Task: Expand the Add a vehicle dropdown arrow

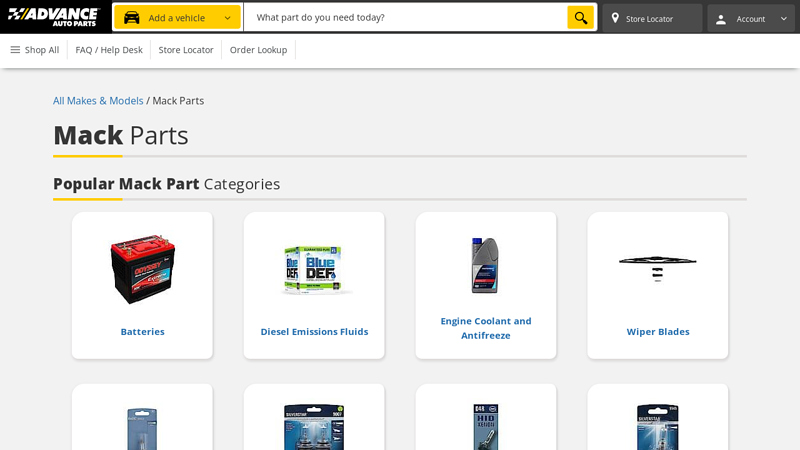Action: [x=228, y=18]
